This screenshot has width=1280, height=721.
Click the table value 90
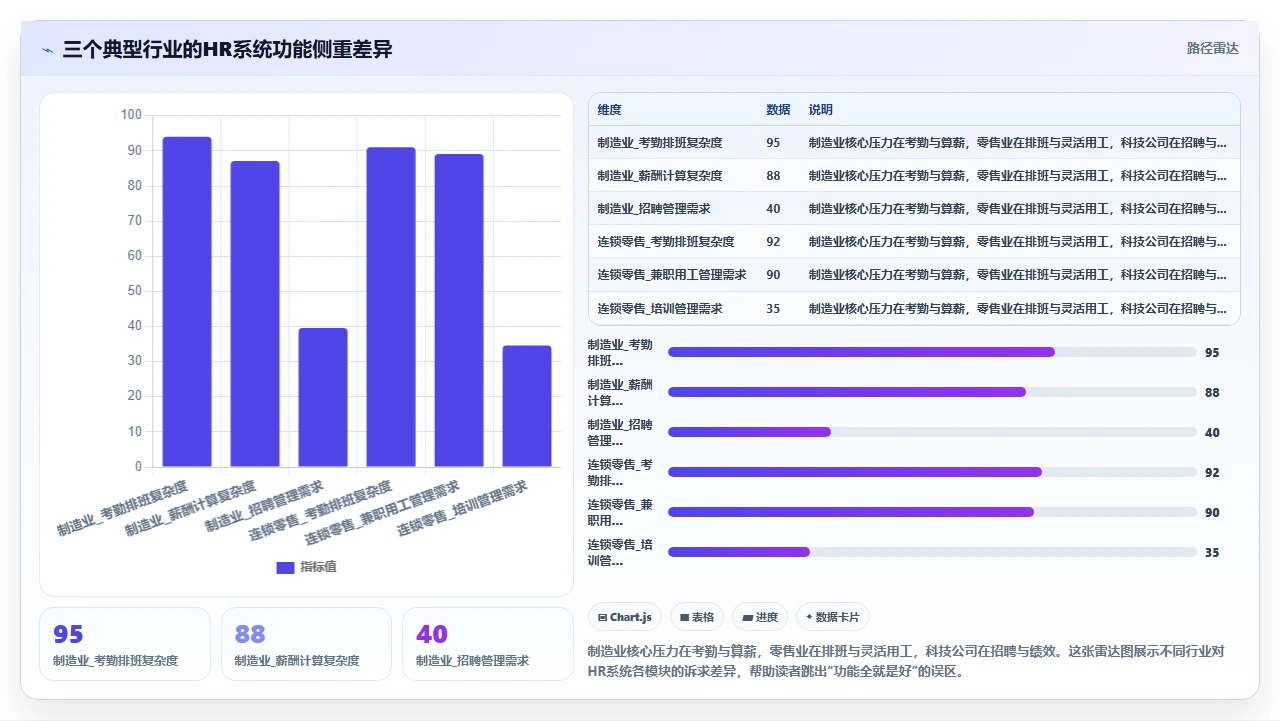773,275
